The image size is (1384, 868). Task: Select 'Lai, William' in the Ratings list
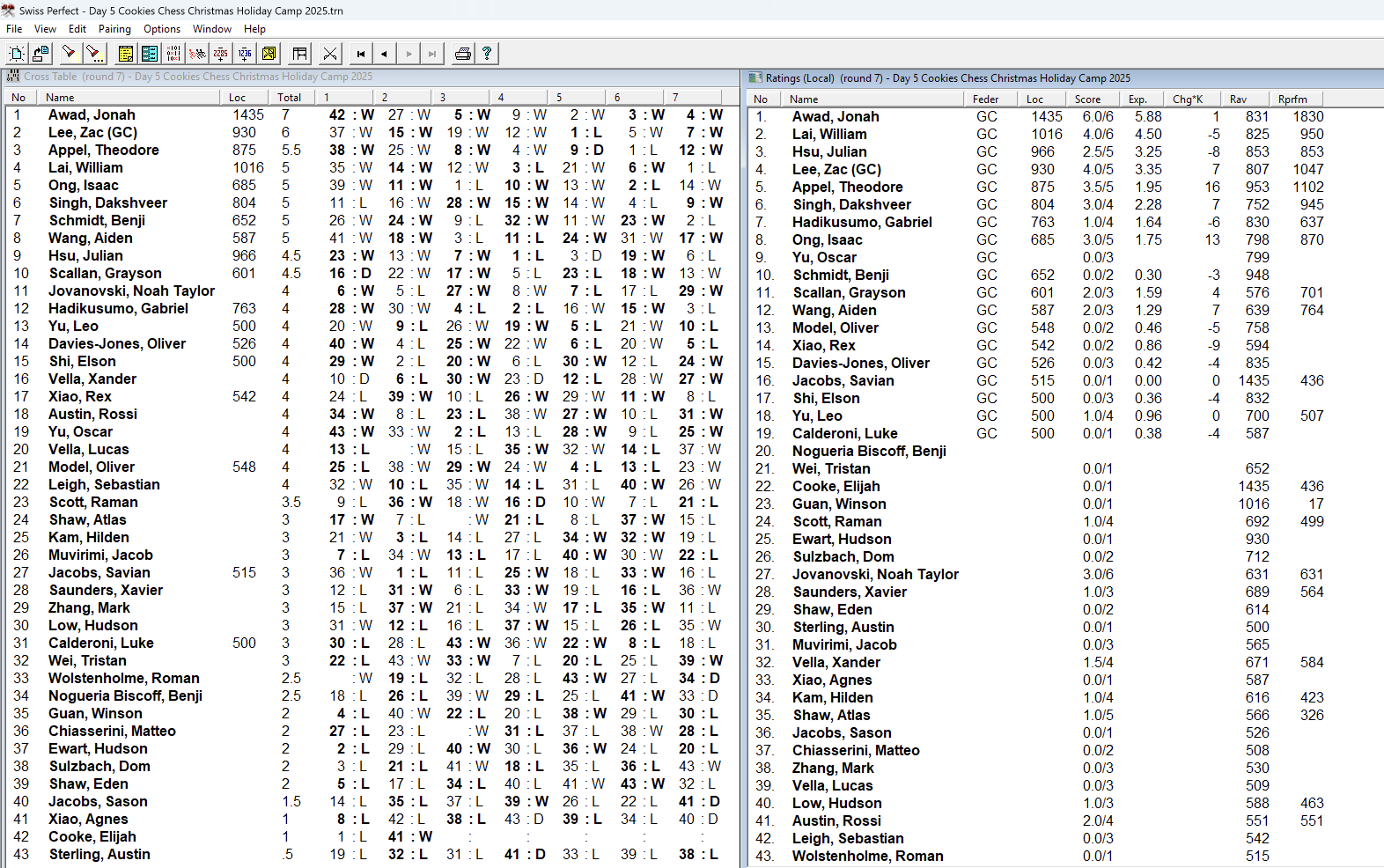point(828,134)
